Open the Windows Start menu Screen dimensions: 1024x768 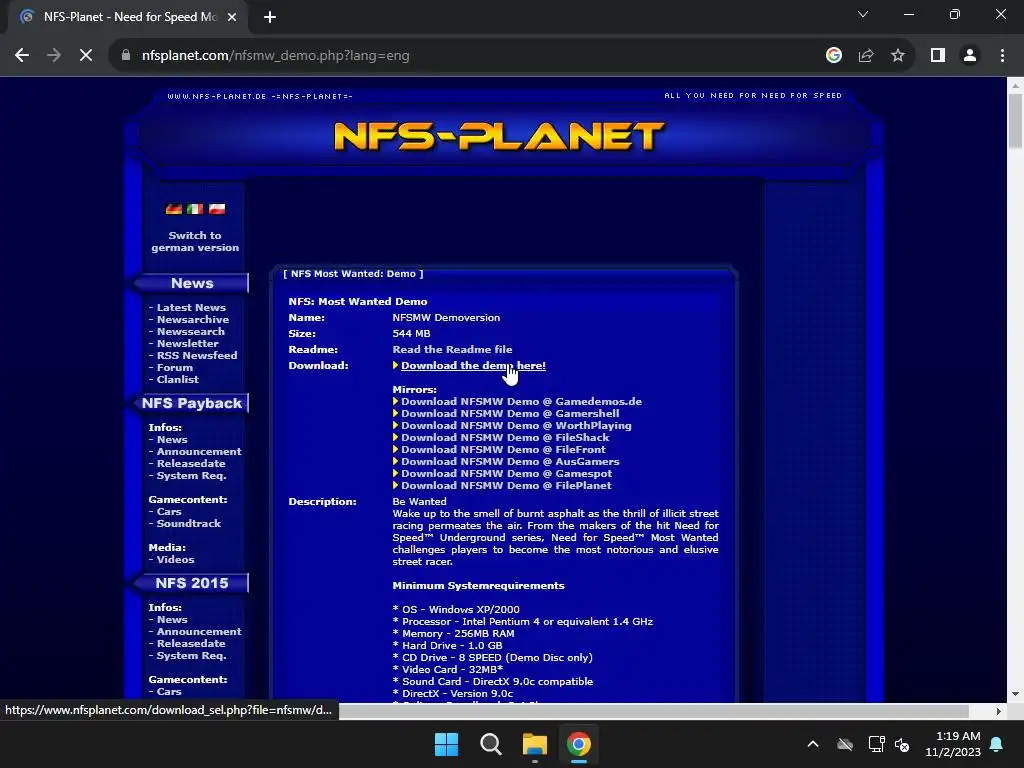(x=447, y=744)
